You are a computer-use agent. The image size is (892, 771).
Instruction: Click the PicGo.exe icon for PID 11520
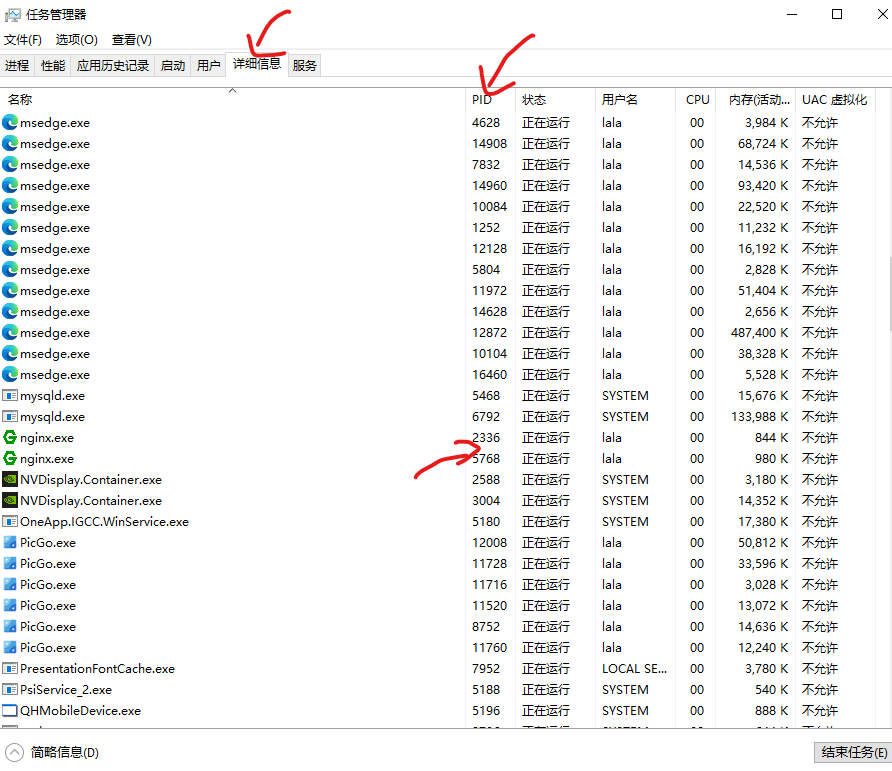10,605
